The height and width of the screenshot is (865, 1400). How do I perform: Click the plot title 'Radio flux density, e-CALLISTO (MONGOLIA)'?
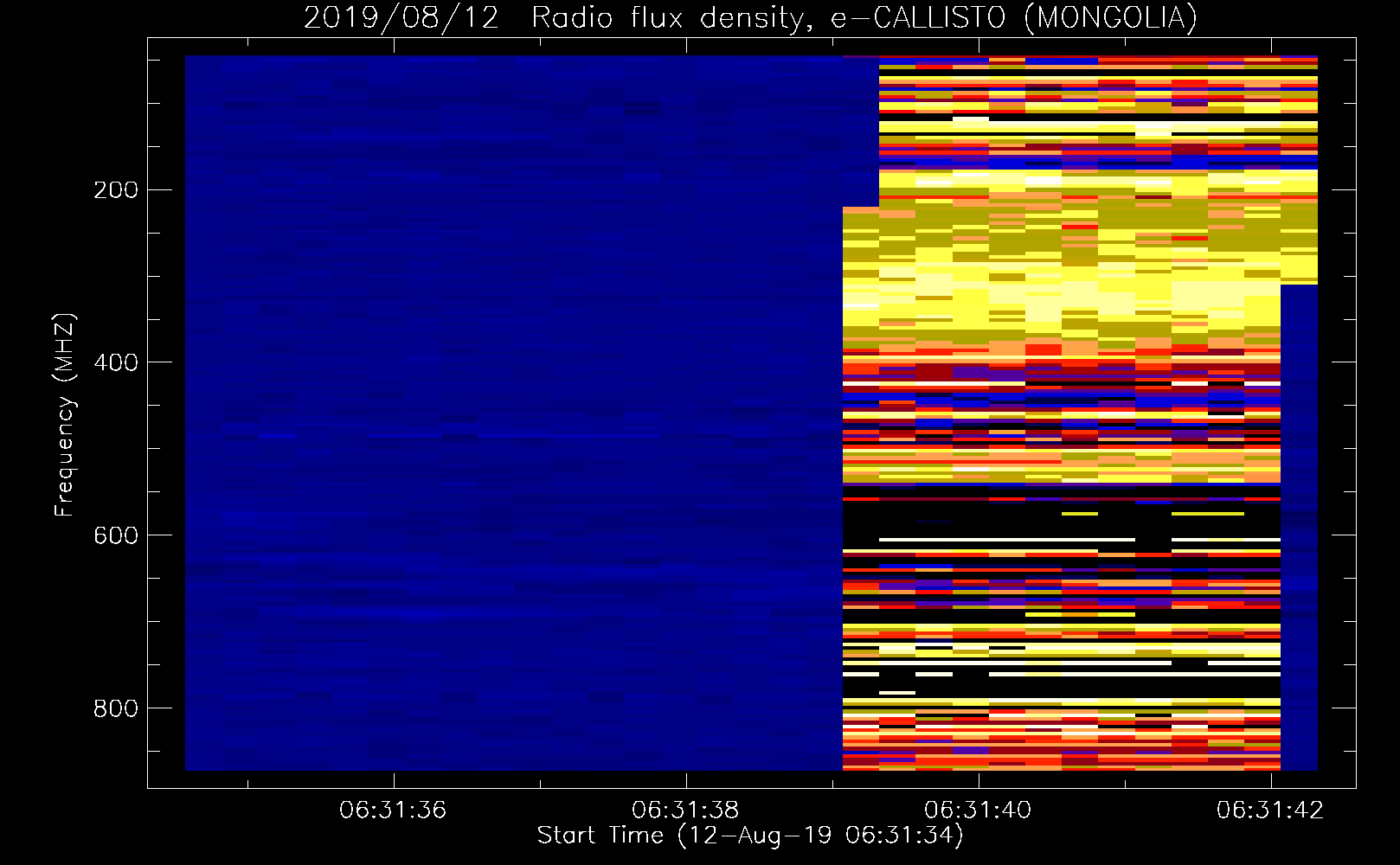pos(864,18)
